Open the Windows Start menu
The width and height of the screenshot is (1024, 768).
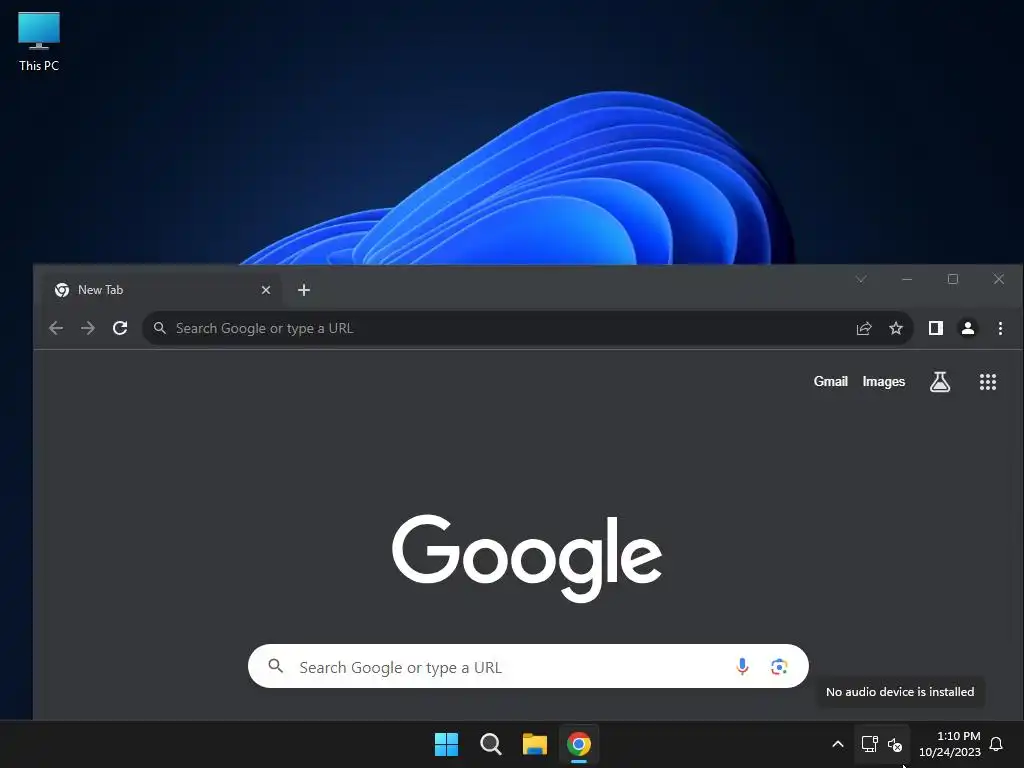(447, 744)
